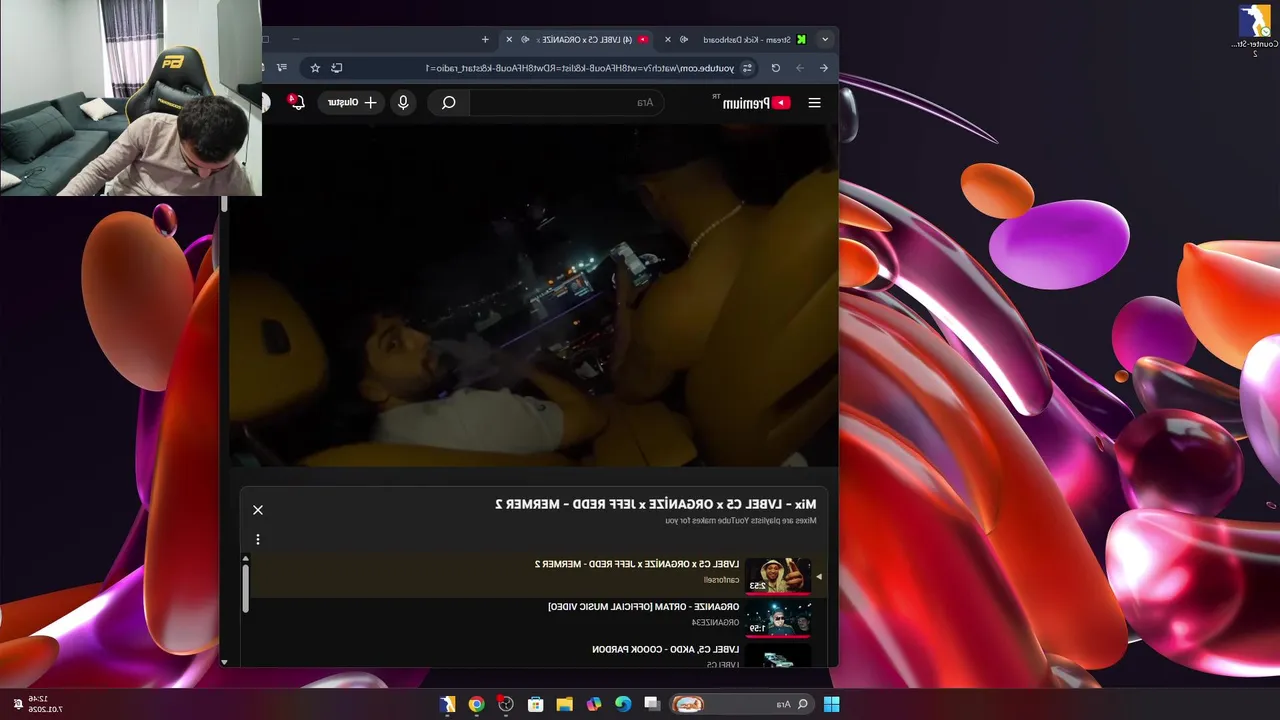This screenshot has width=1280, height=720.
Task: Click the install or cast screen icon
Action: point(337,68)
